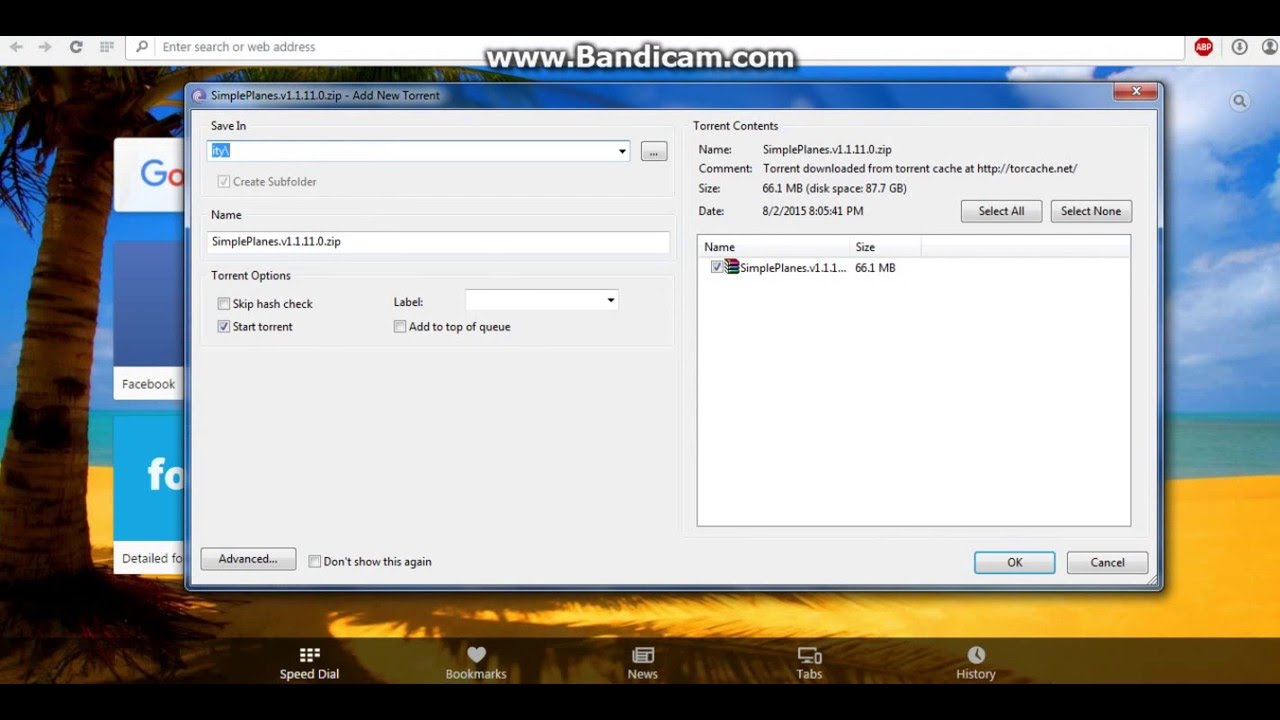Click the browser forward arrow
The height and width of the screenshot is (720, 1280).
(x=45, y=47)
